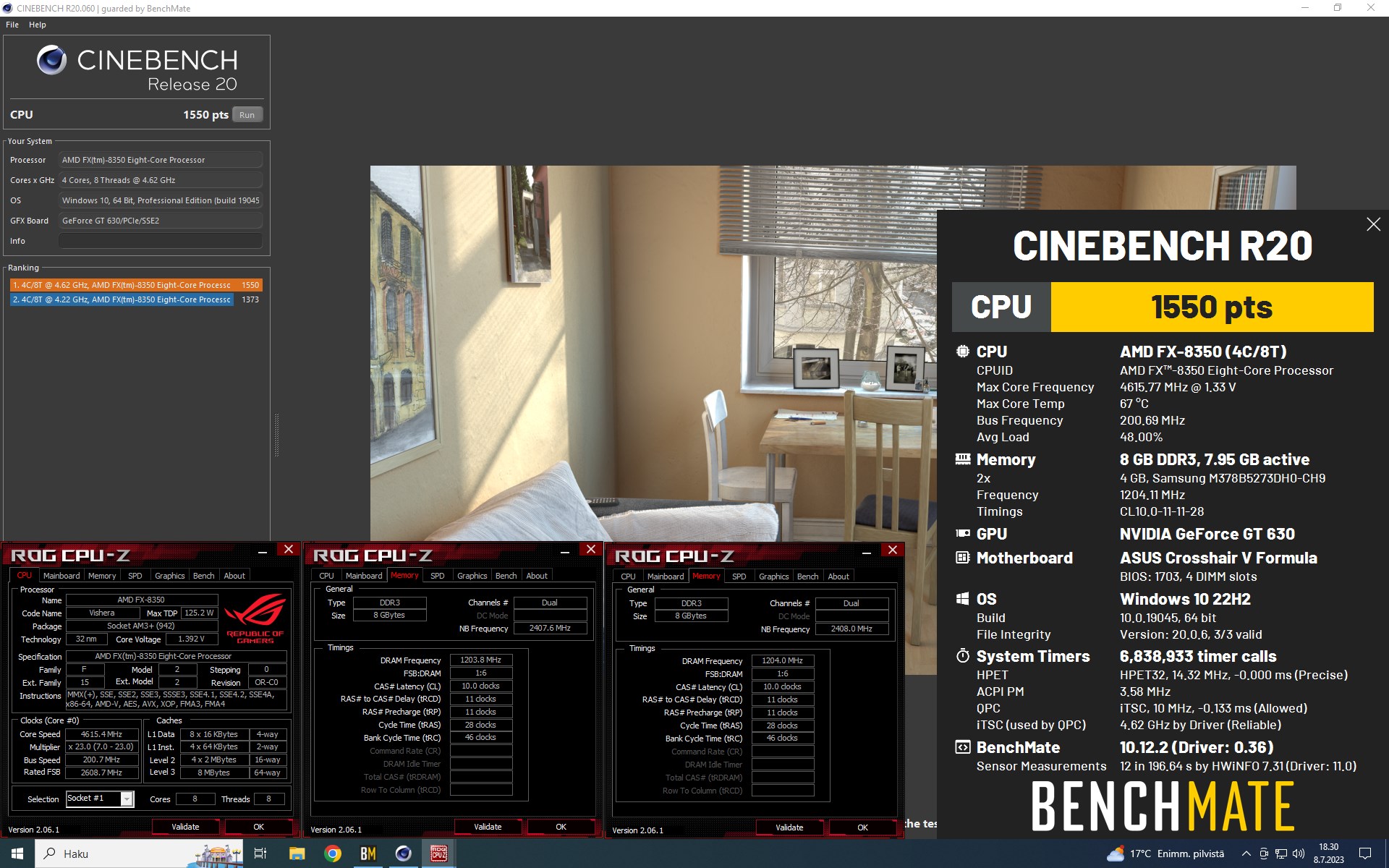Open the File menu in Cinebench
This screenshot has height=868, width=1389.
(x=12, y=25)
